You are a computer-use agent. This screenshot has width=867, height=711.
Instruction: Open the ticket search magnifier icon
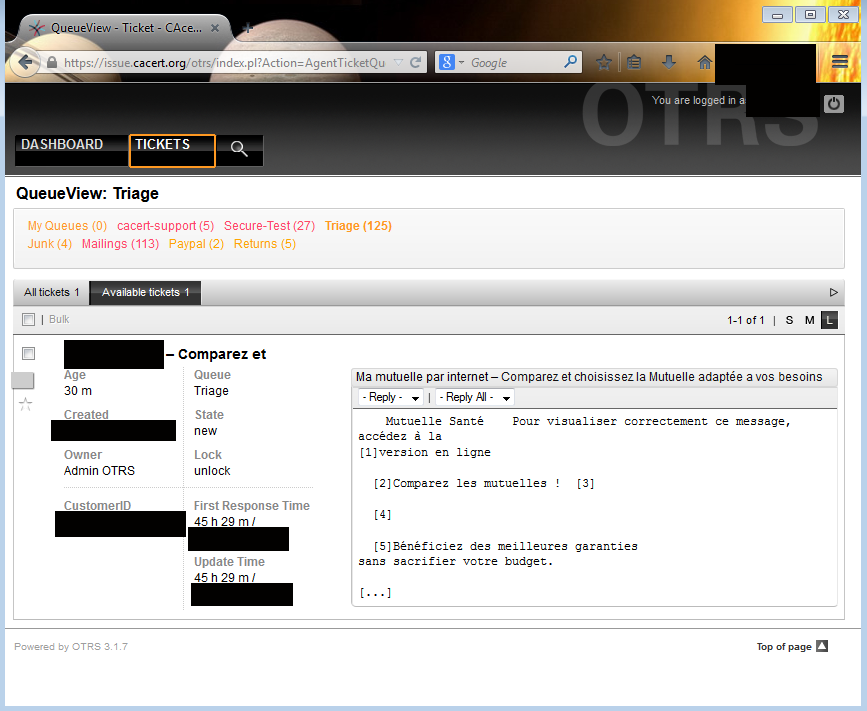click(x=239, y=150)
